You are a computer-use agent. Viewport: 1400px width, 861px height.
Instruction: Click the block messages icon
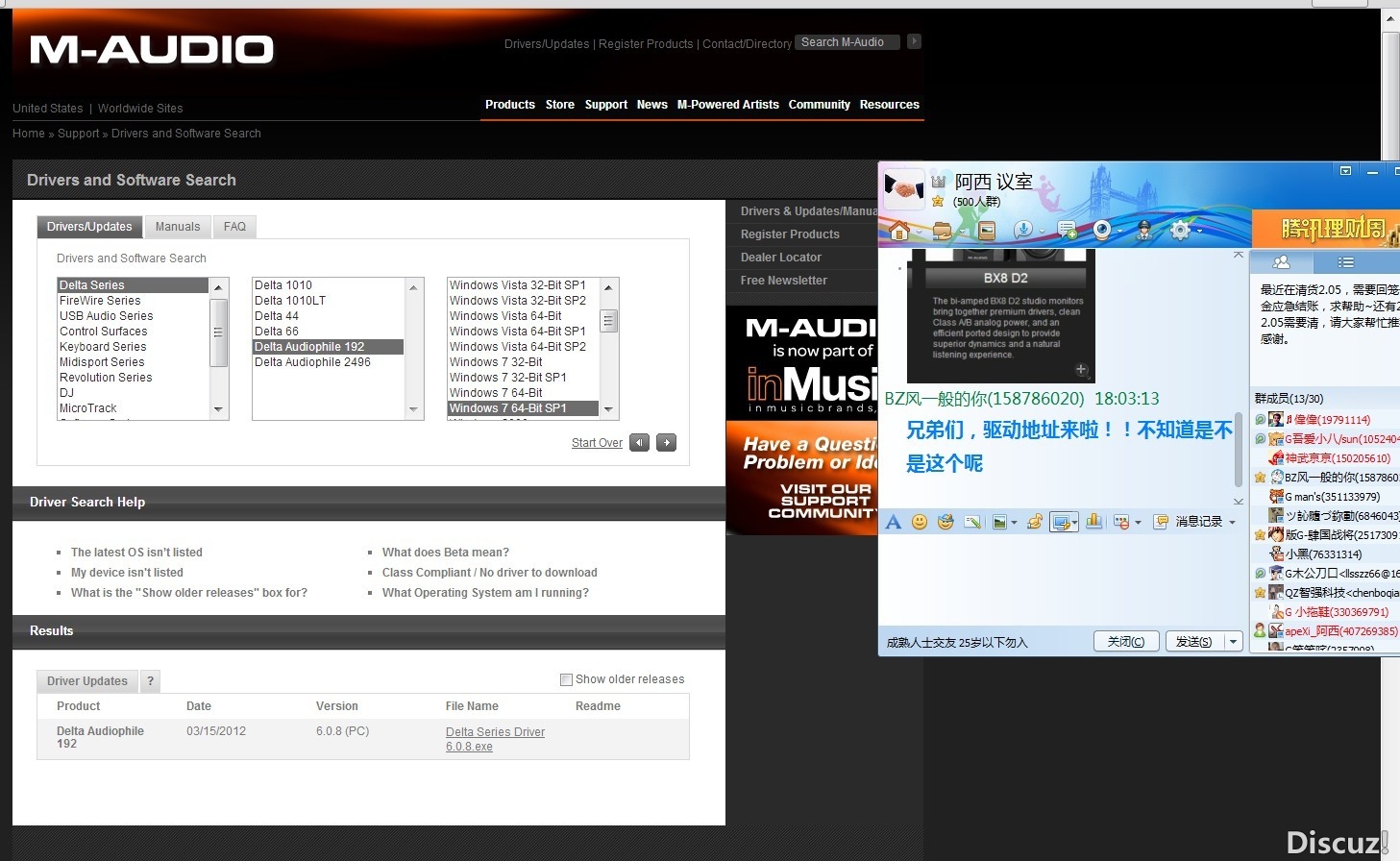(x=1121, y=522)
